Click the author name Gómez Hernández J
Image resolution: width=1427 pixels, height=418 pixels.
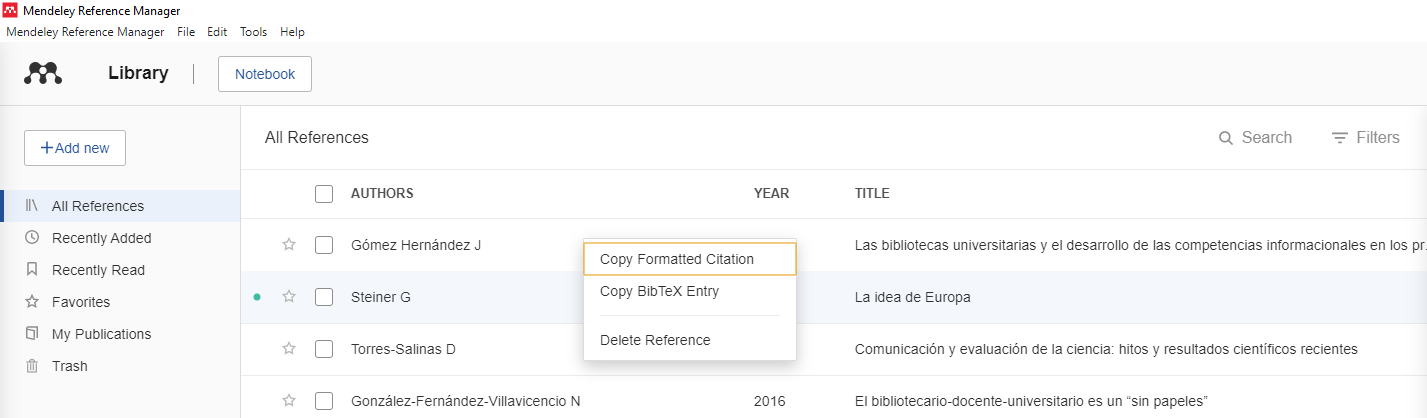click(x=416, y=245)
